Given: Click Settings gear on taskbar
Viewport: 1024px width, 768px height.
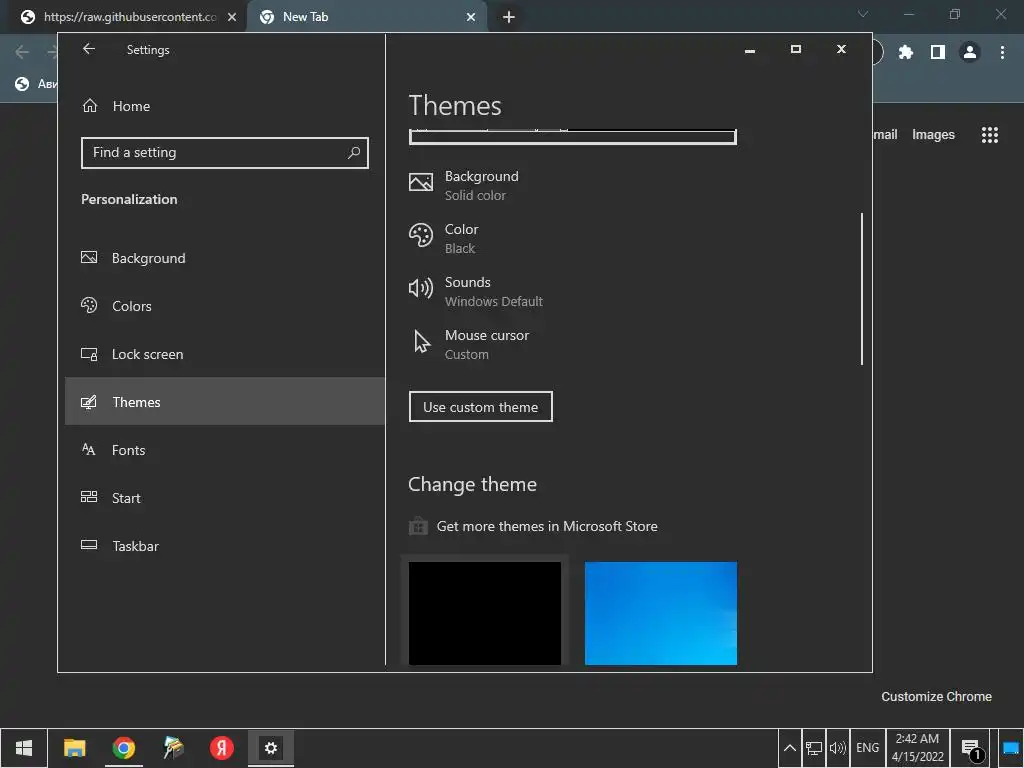Looking at the screenshot, I should (270, 748).
